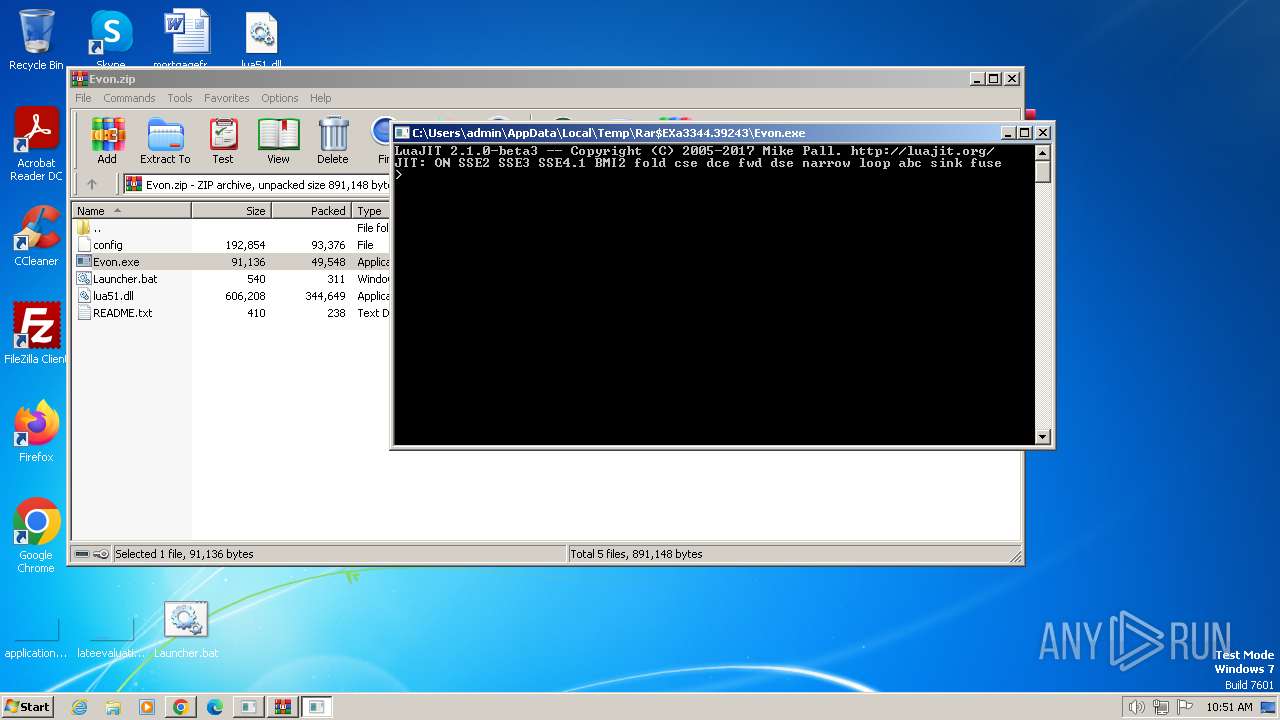Open File Explorer from taskbar
Screen dimensions: 1280x720
tap(113, 707)
